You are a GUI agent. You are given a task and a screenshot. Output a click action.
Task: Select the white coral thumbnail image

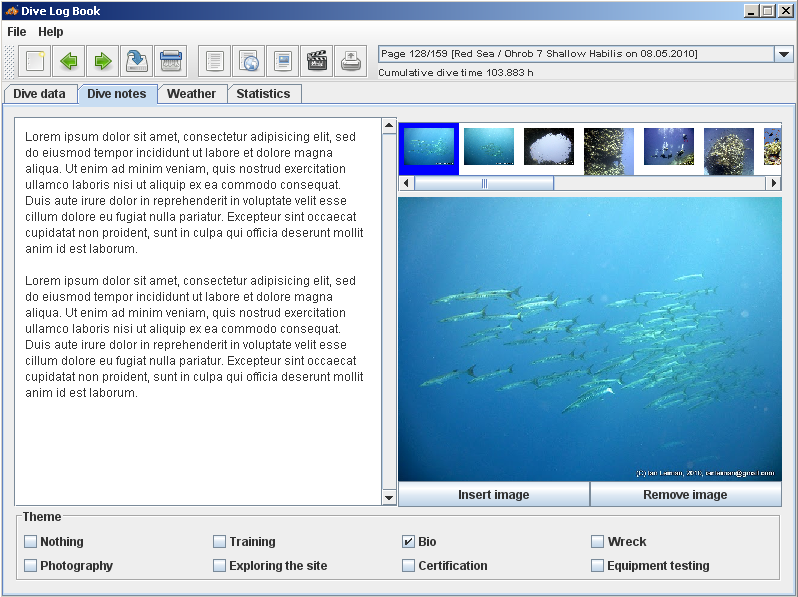(x=549, y=147)
